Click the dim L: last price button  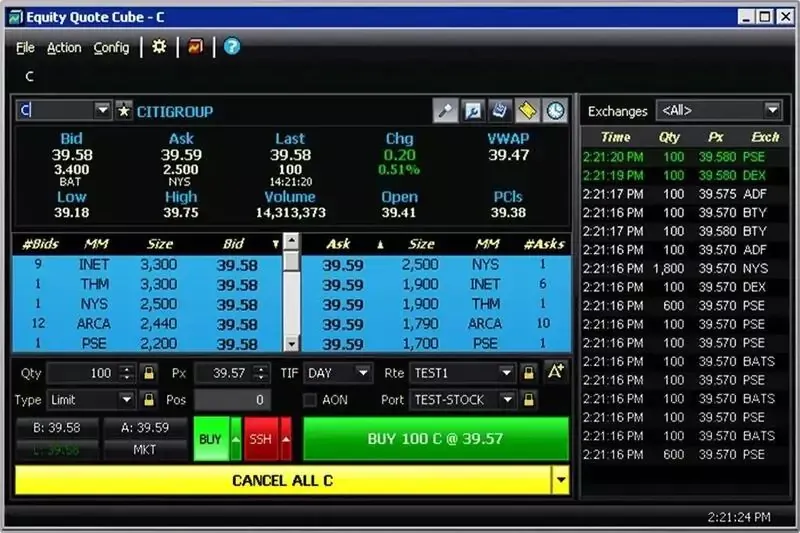point(57,450)
